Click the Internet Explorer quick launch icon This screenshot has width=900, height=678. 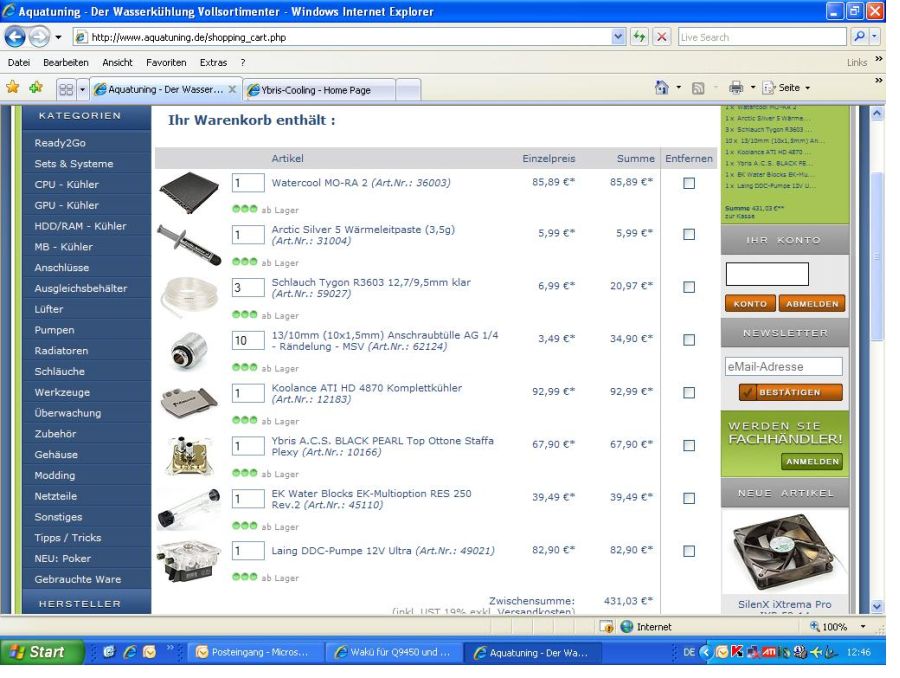point(130,652)
